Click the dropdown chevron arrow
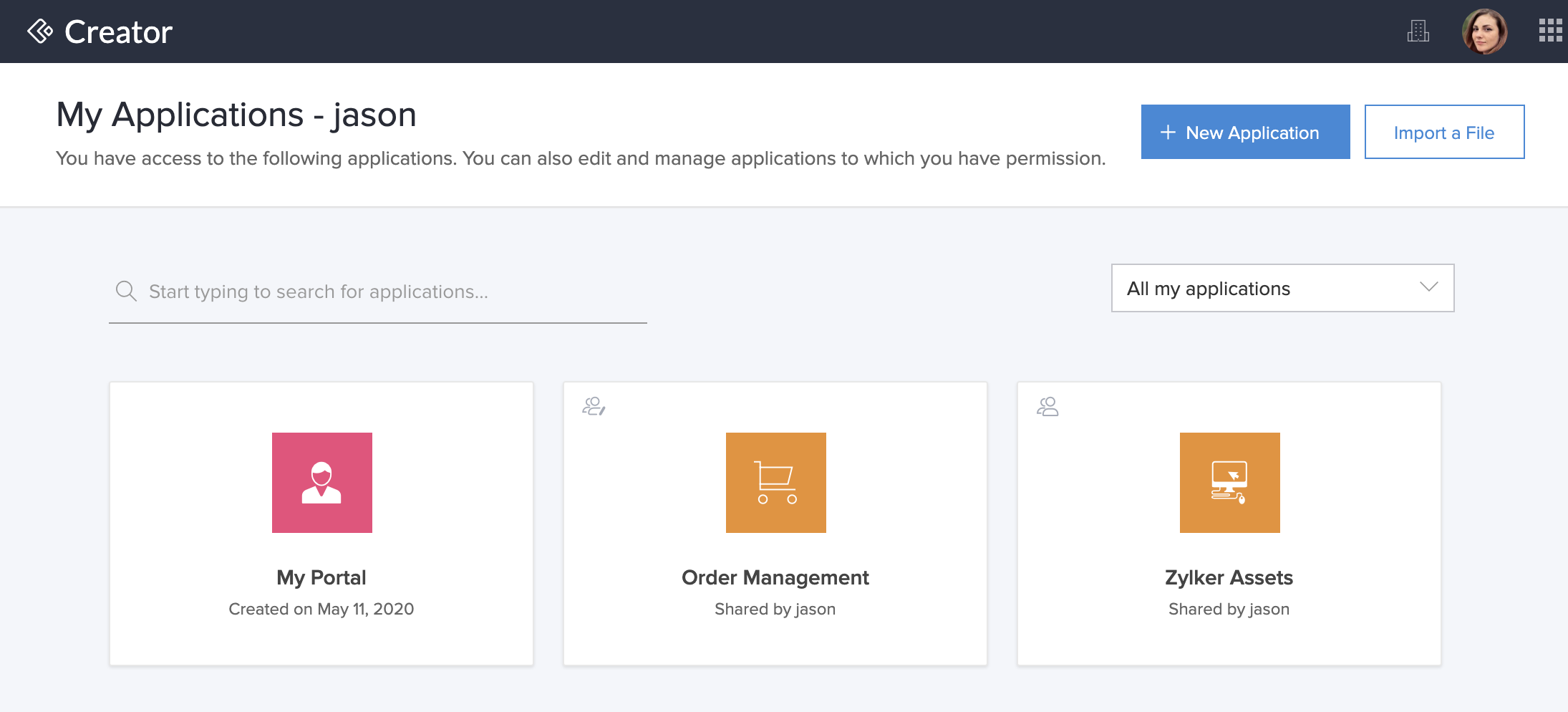Viewport: 1568px width, 712px height. (1428, 287)
